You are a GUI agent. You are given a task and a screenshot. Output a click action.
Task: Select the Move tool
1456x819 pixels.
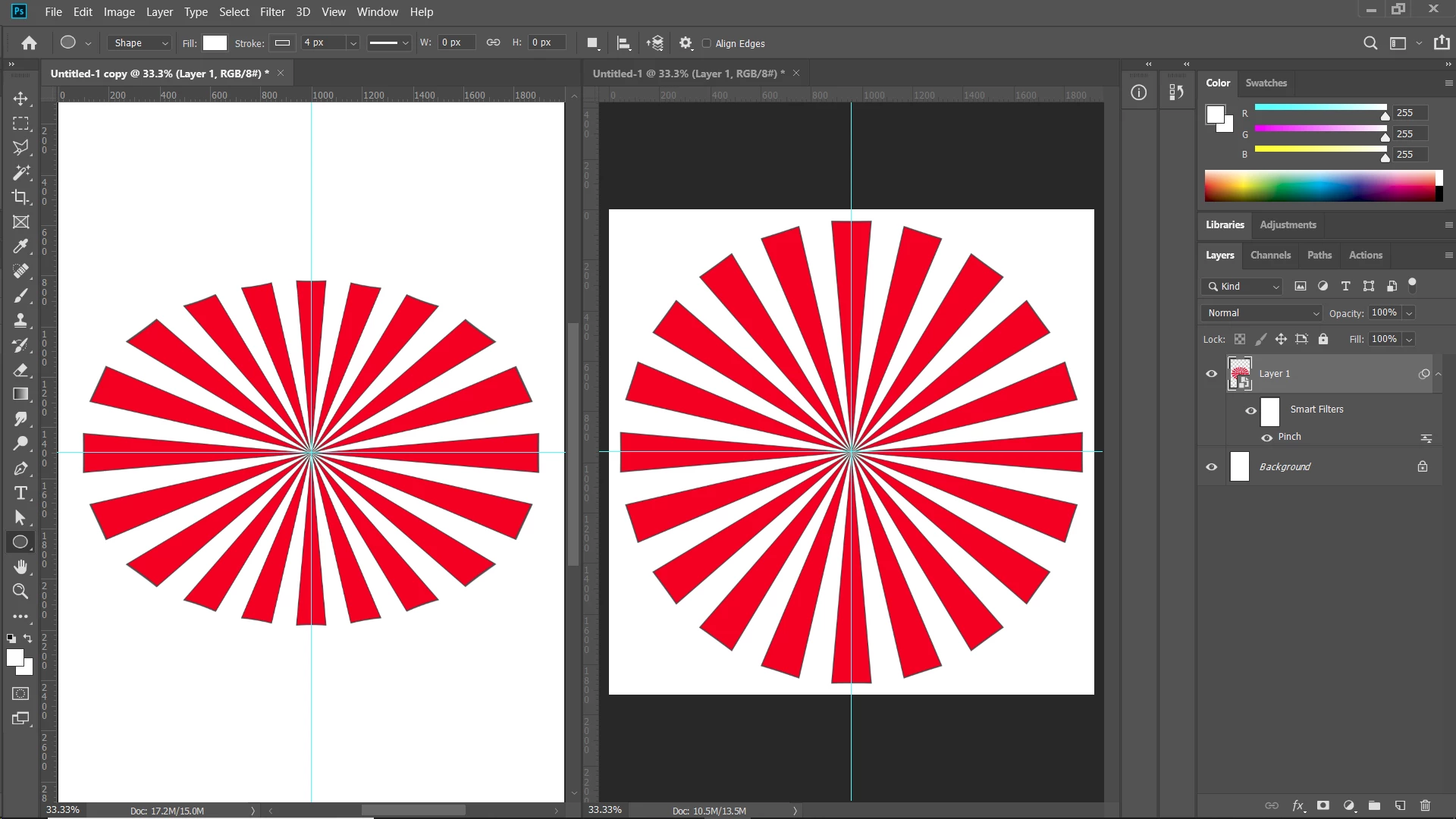point(20,99)
